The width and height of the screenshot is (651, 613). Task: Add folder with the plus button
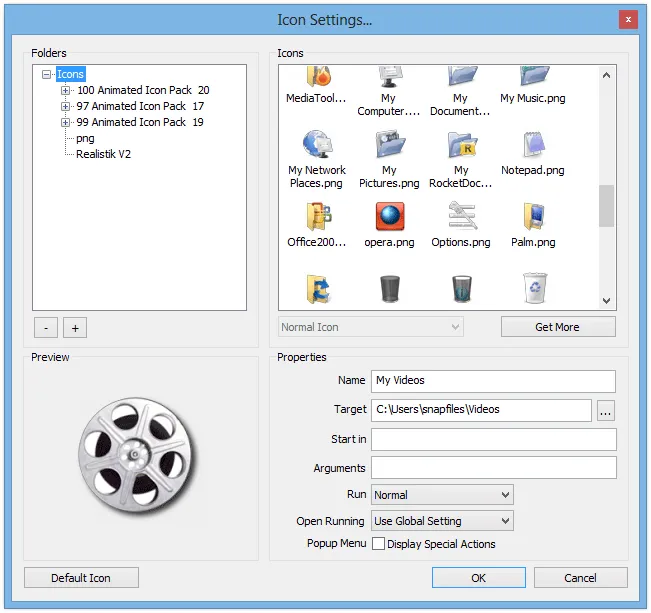[75, 328]
